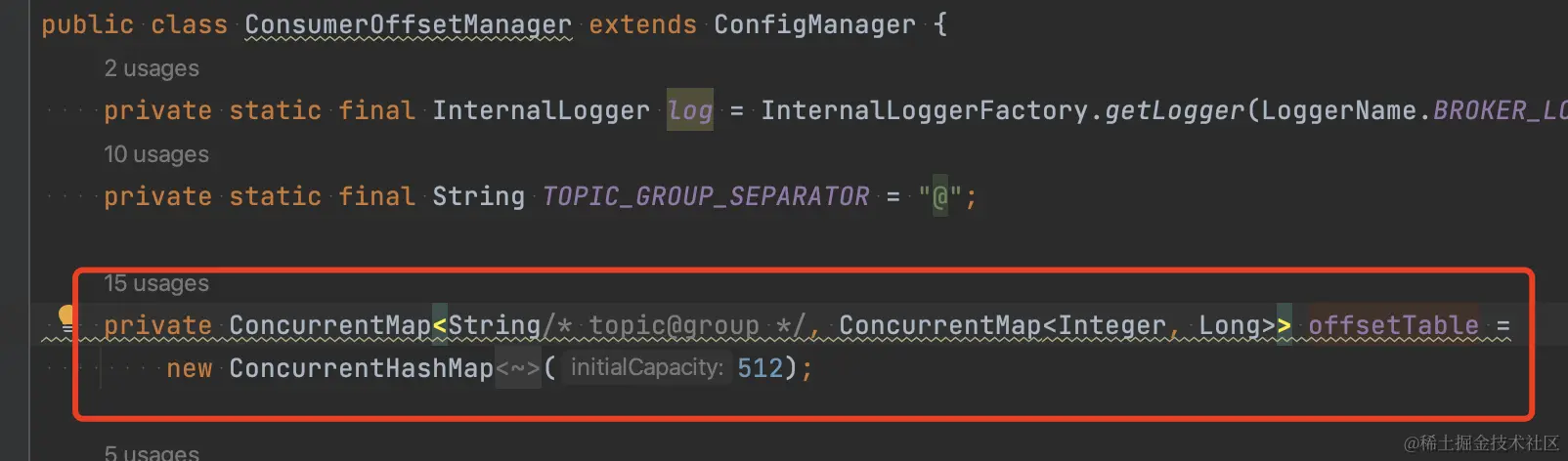
Task: Click the "5 usages" hint at bottom
Action: coord(152,452)
